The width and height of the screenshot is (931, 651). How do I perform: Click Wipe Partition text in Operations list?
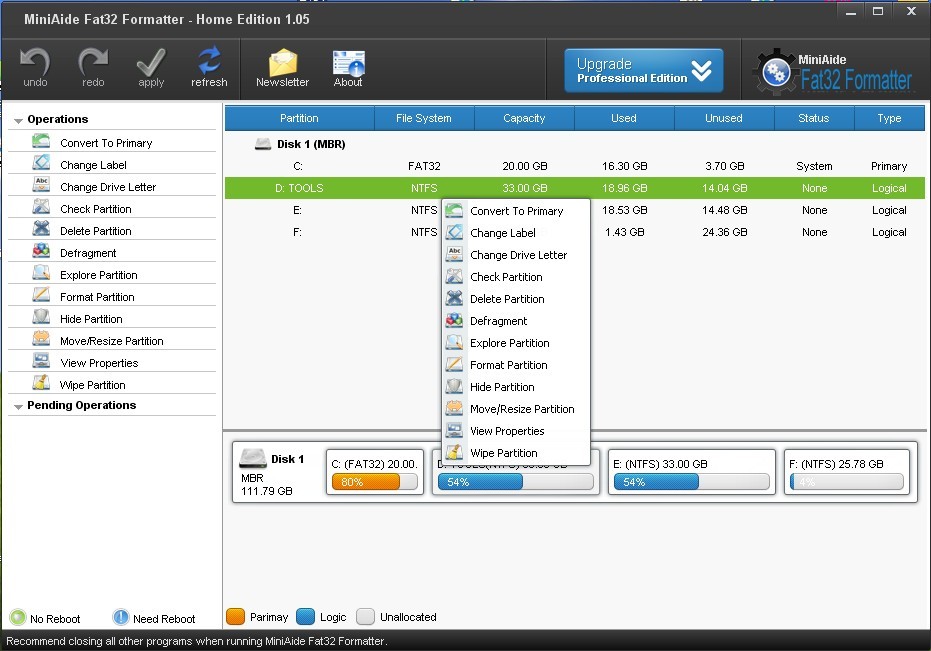click(x=93, y=385)
